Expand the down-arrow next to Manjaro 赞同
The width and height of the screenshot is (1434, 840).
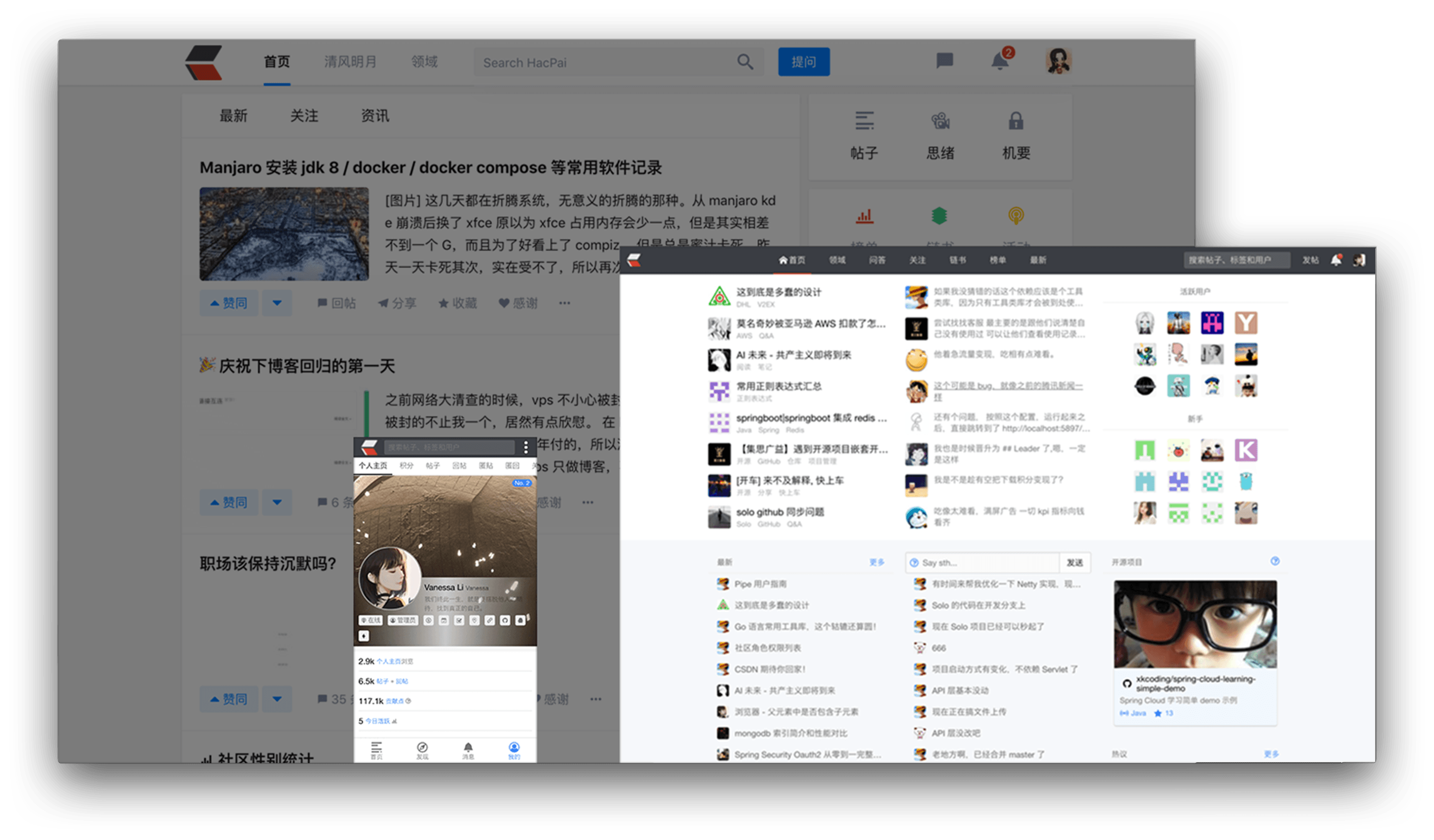pyautogui.click(x=277, y=304)
